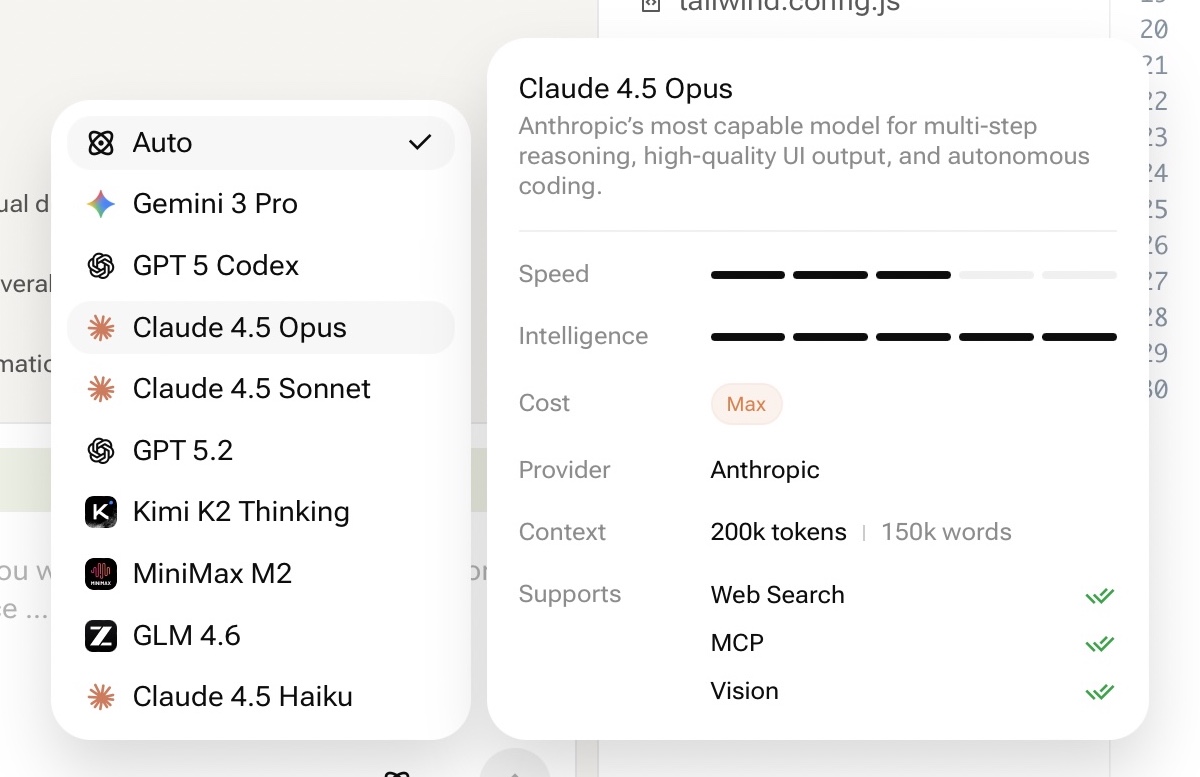Screen dimensions: 1200x777
Task: Click the Web Search support checkmark
Action: coord(1099,596)
